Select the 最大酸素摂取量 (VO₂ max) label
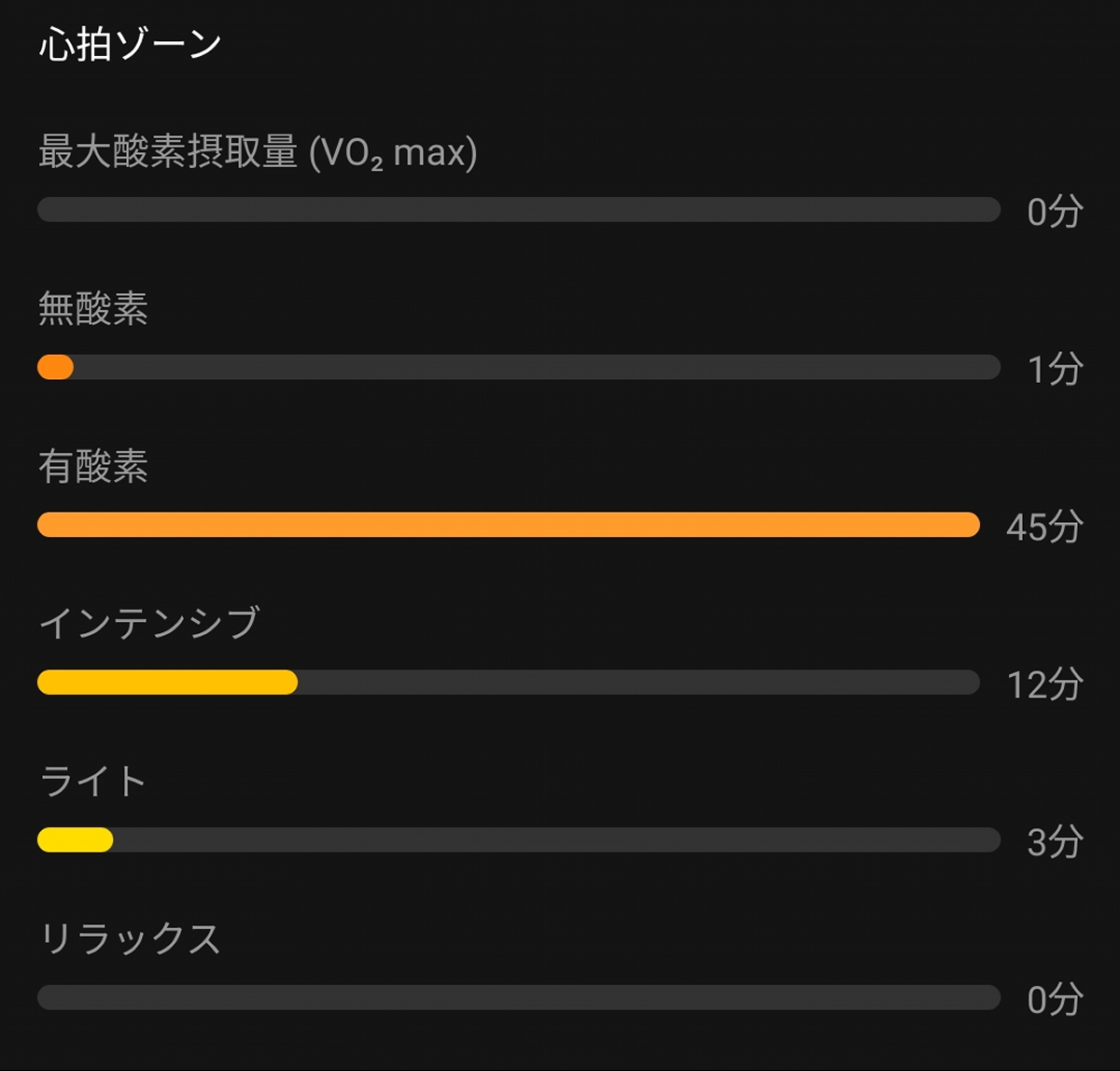 (258, 152)
